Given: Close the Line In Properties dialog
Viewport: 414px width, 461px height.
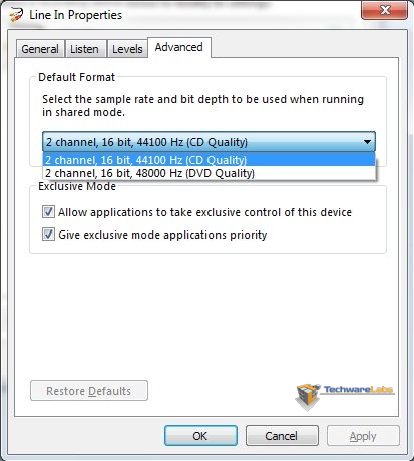Looking at the screenshot, I should click(x=384, y=10).
